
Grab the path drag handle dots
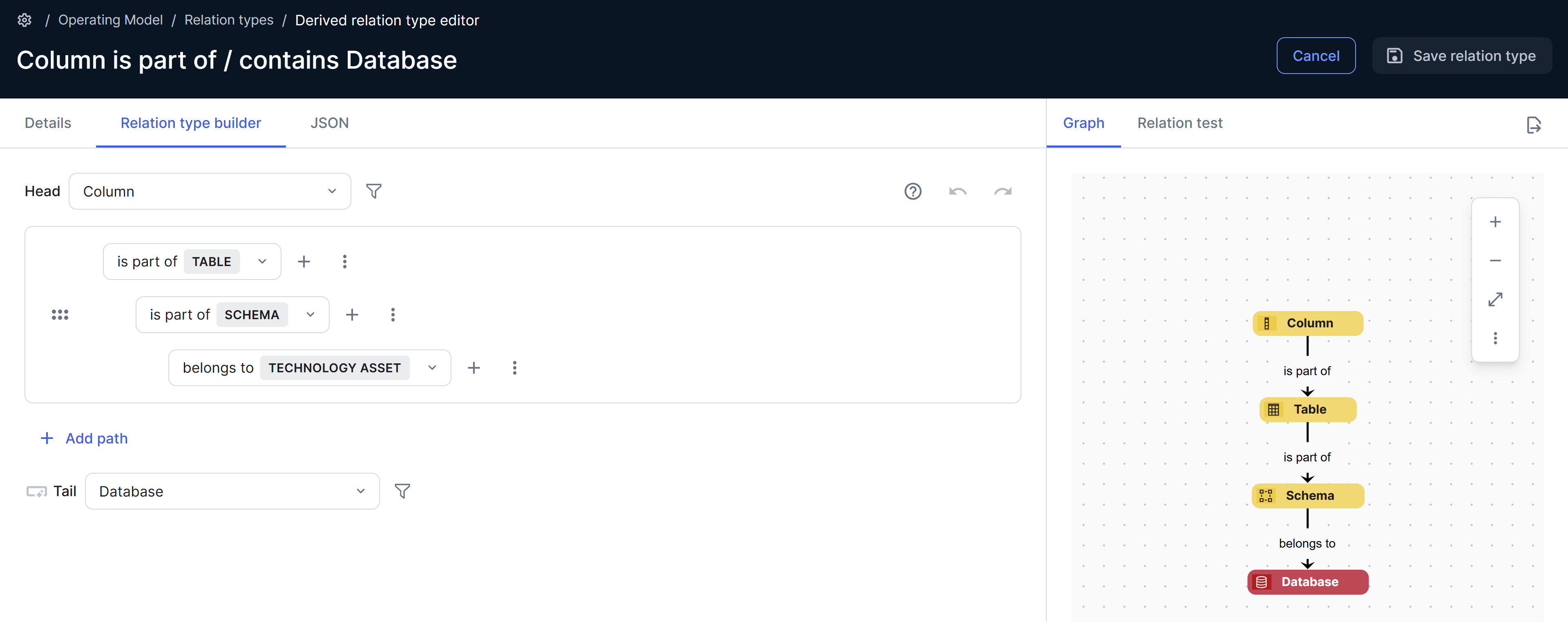coord(60,315)
